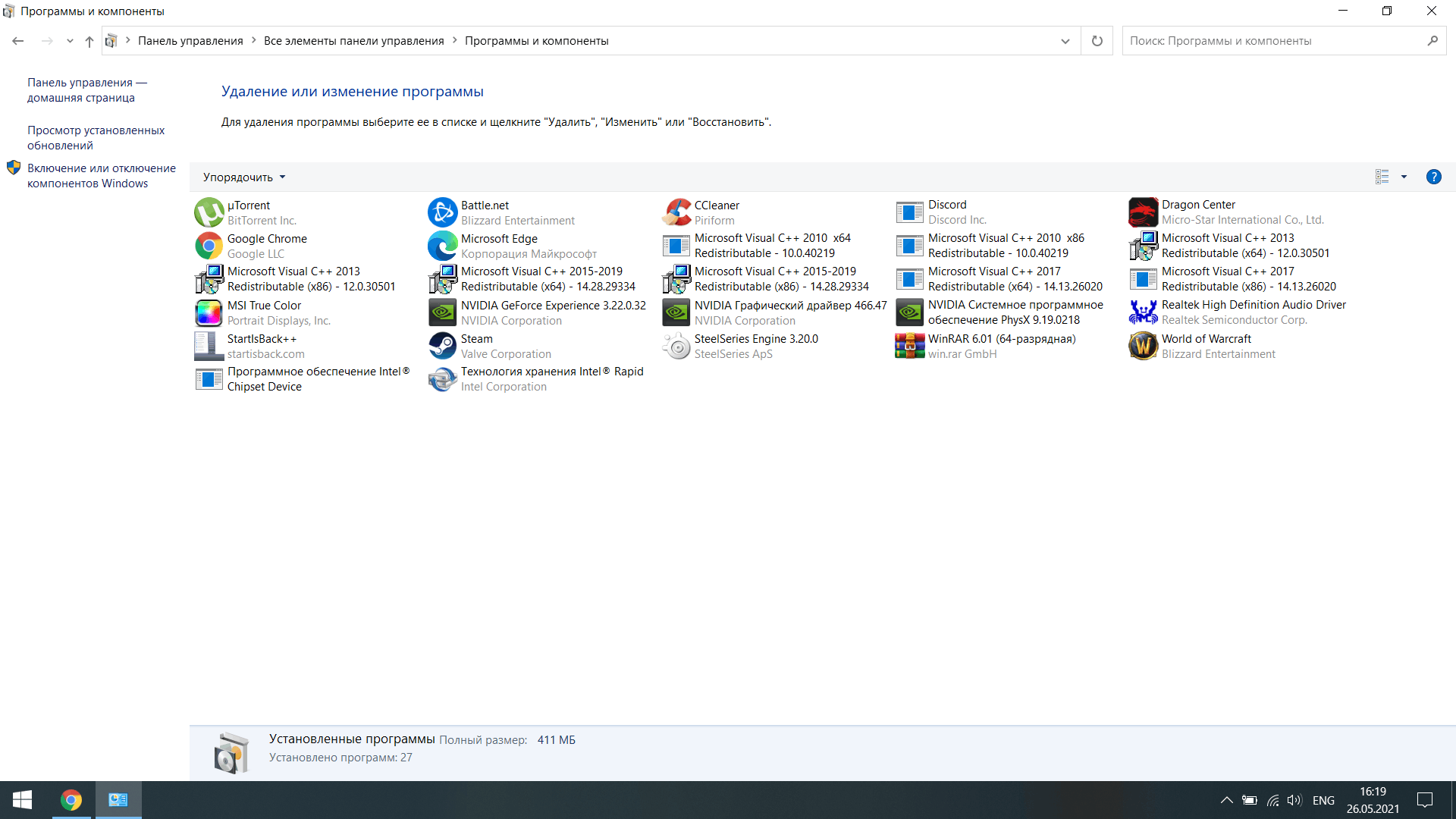Open help with the blue question mark icon
This screenshot has height=819, width=1456.
1433,177
